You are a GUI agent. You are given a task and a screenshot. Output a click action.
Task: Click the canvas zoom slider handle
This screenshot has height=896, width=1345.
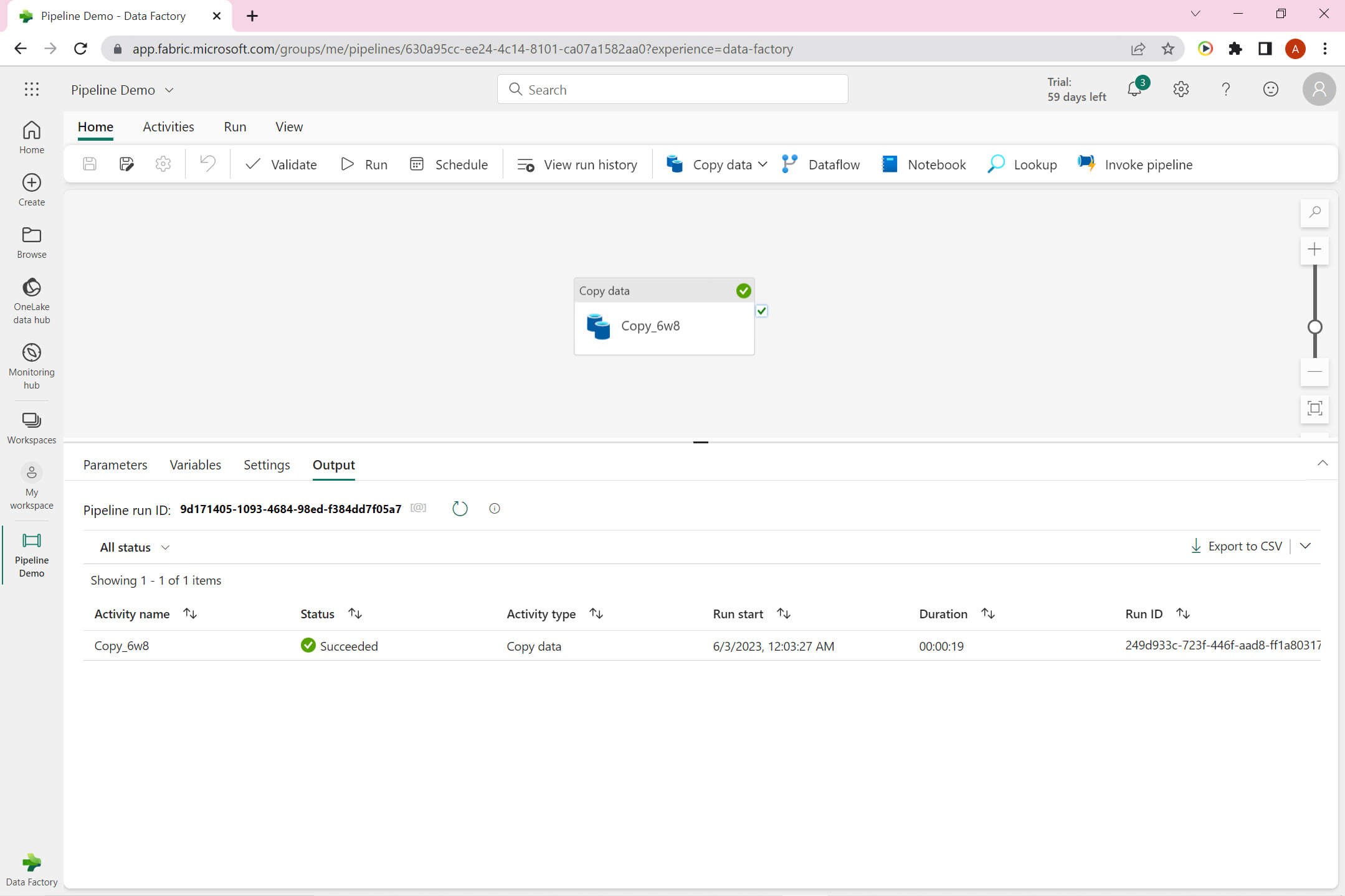coord(1314,327)
